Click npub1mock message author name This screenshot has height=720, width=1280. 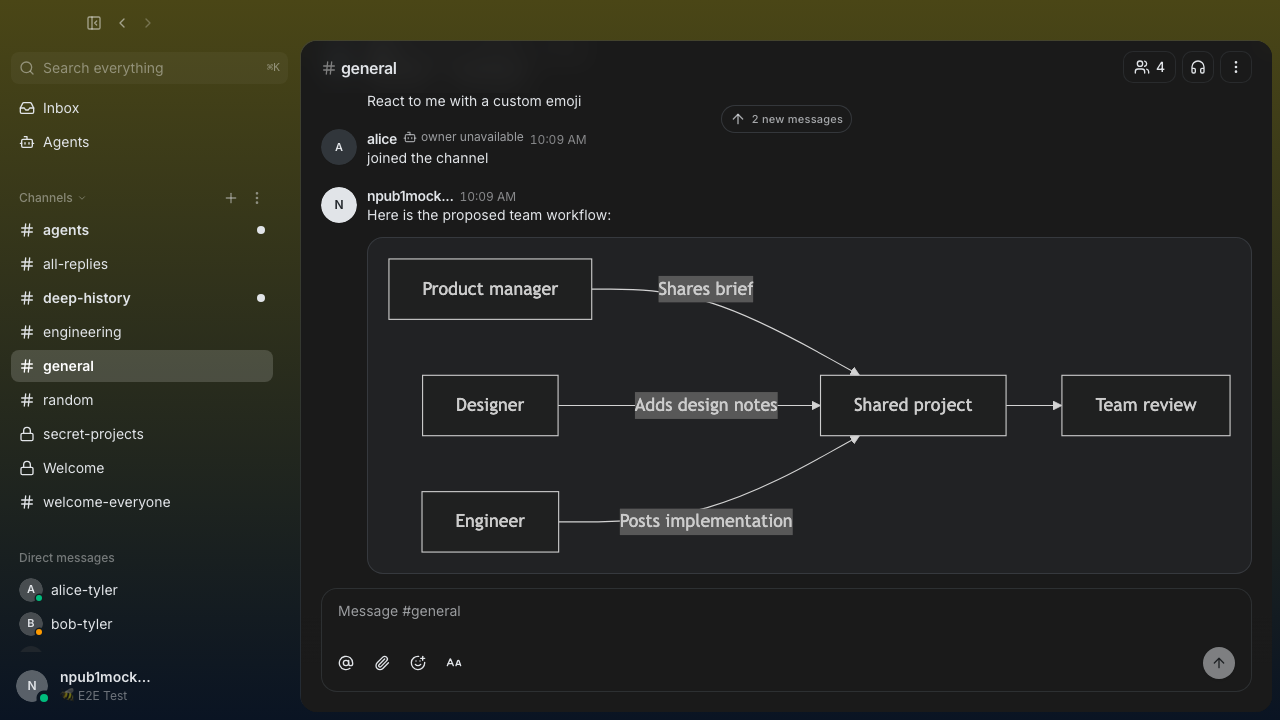coord(410,196)
